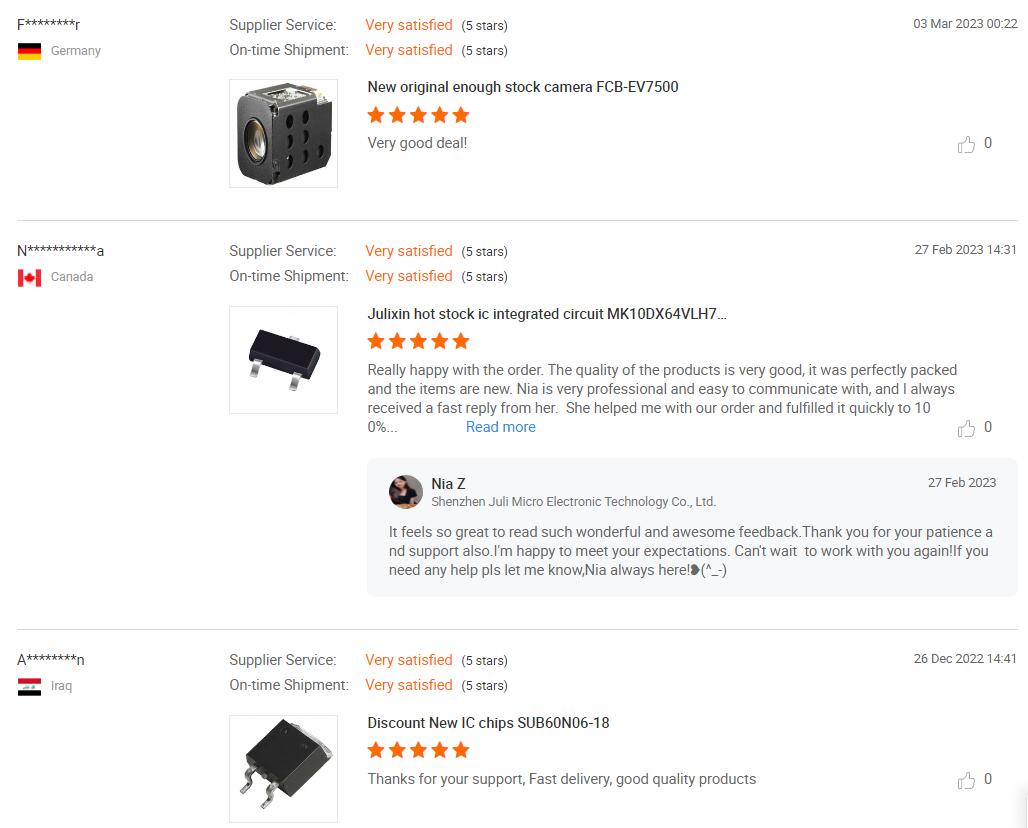
Task: Open Discount New IC chips SUB60N06-18 title
Action: point(488,723)
